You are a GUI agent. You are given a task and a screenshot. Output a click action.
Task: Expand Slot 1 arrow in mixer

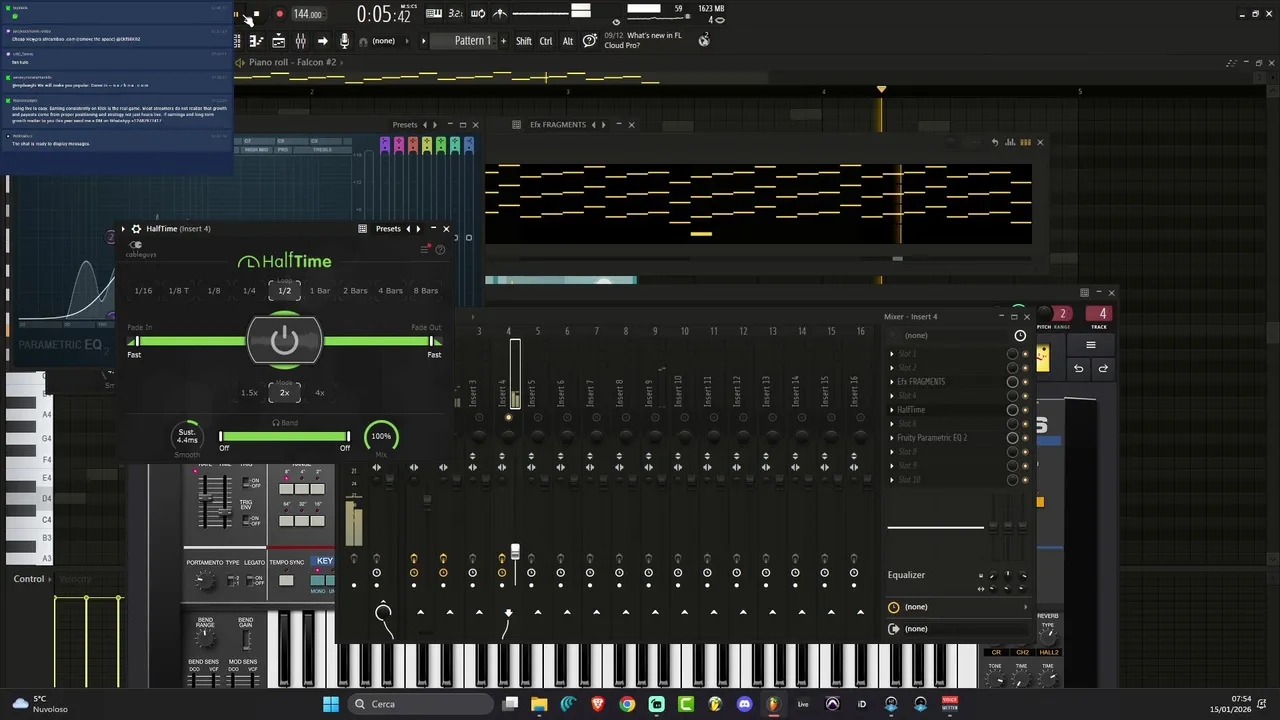[892, 354]
